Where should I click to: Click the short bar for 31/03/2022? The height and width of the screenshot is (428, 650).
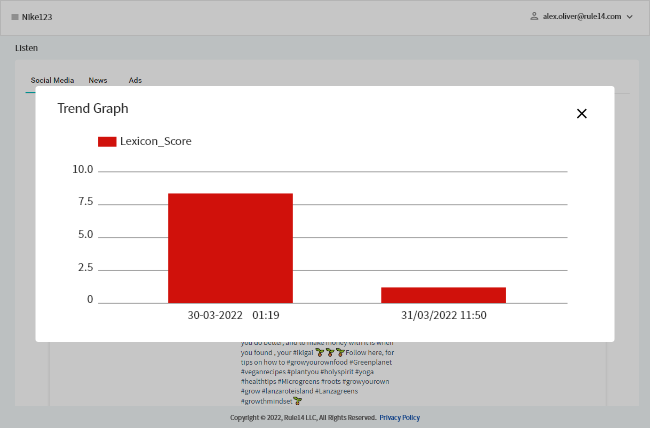443,295
